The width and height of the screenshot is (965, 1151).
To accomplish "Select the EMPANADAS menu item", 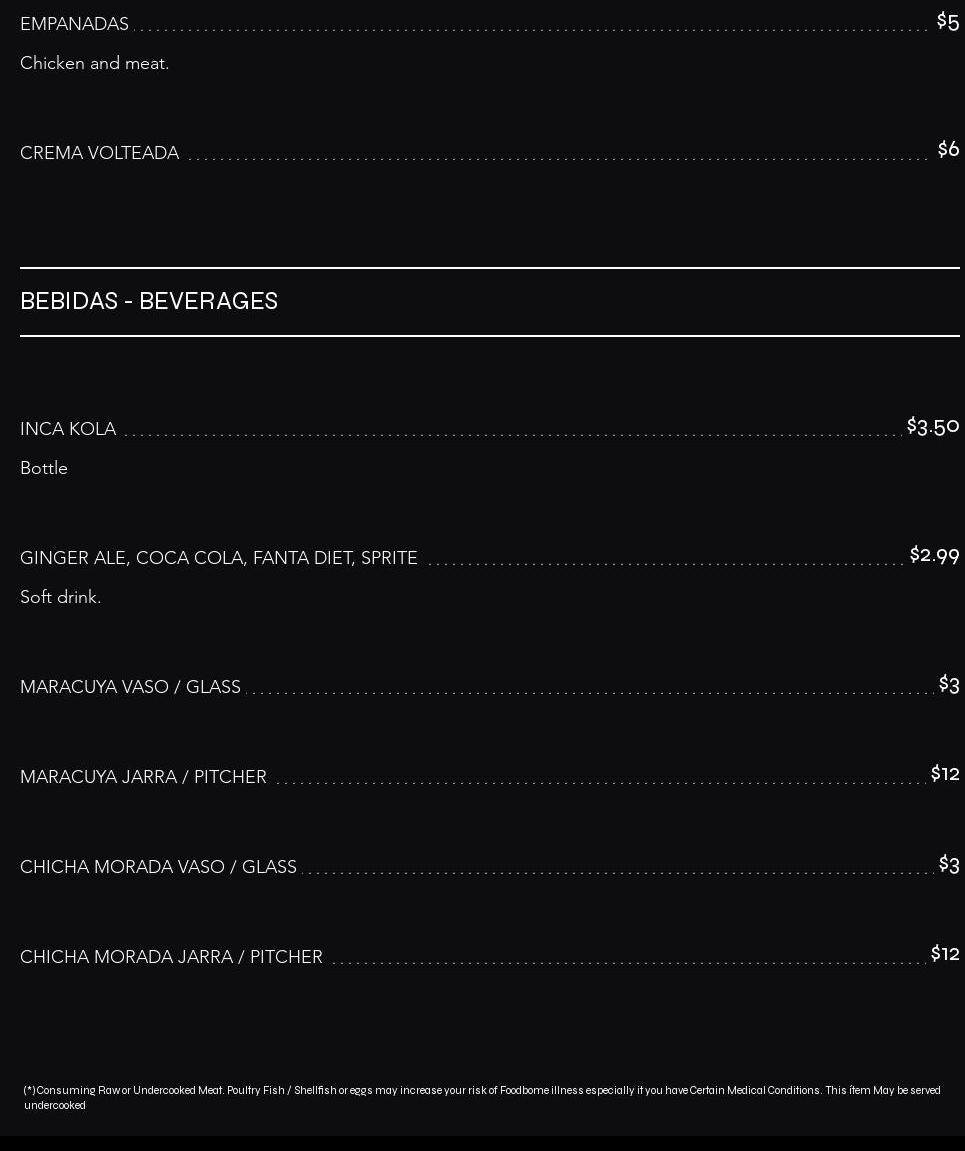I will click(x=74, y=23).
